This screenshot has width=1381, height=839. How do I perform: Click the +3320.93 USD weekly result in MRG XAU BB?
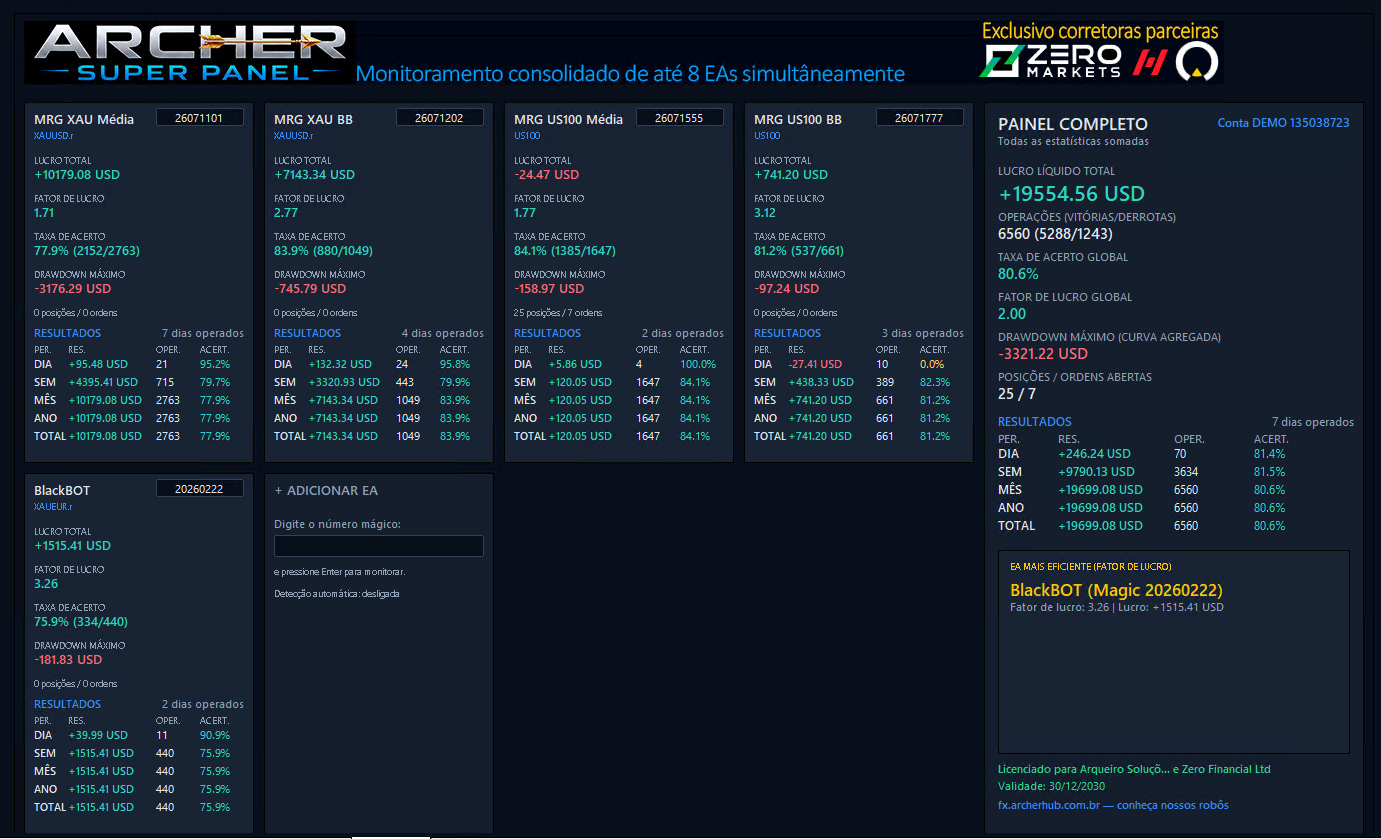pyautogui.click(x=344, y=382)
